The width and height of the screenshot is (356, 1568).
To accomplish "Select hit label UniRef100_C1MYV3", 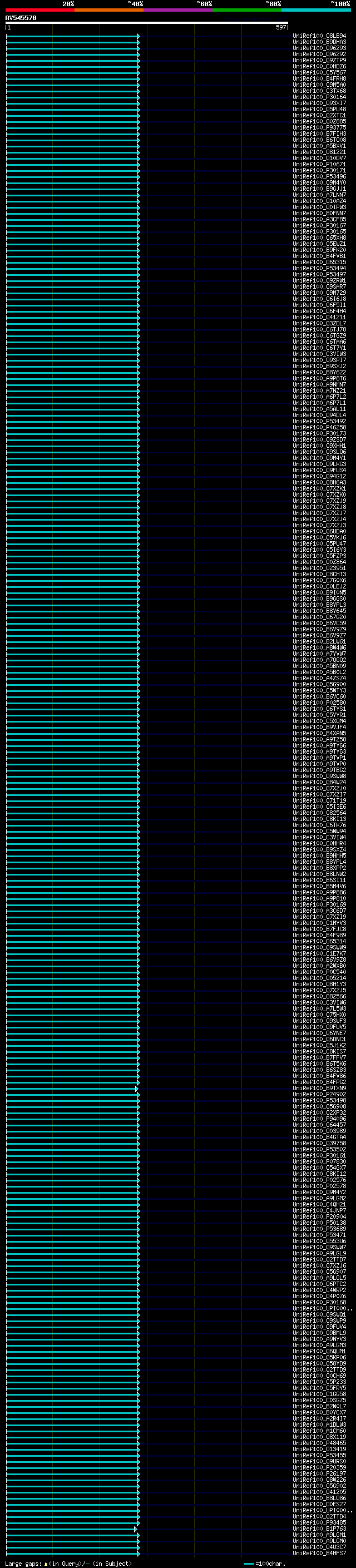I will 319,923.
